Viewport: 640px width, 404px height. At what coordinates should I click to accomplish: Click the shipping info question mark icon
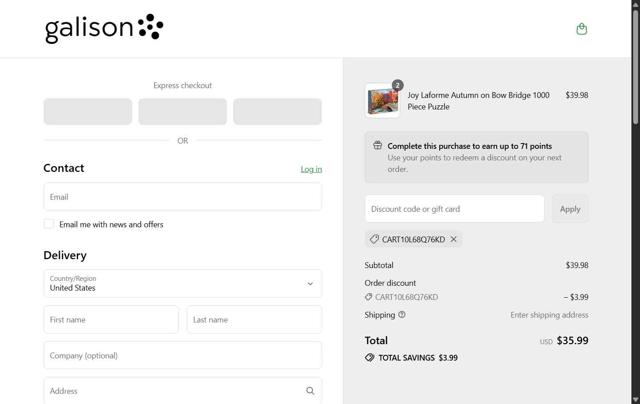pos(402,315)
